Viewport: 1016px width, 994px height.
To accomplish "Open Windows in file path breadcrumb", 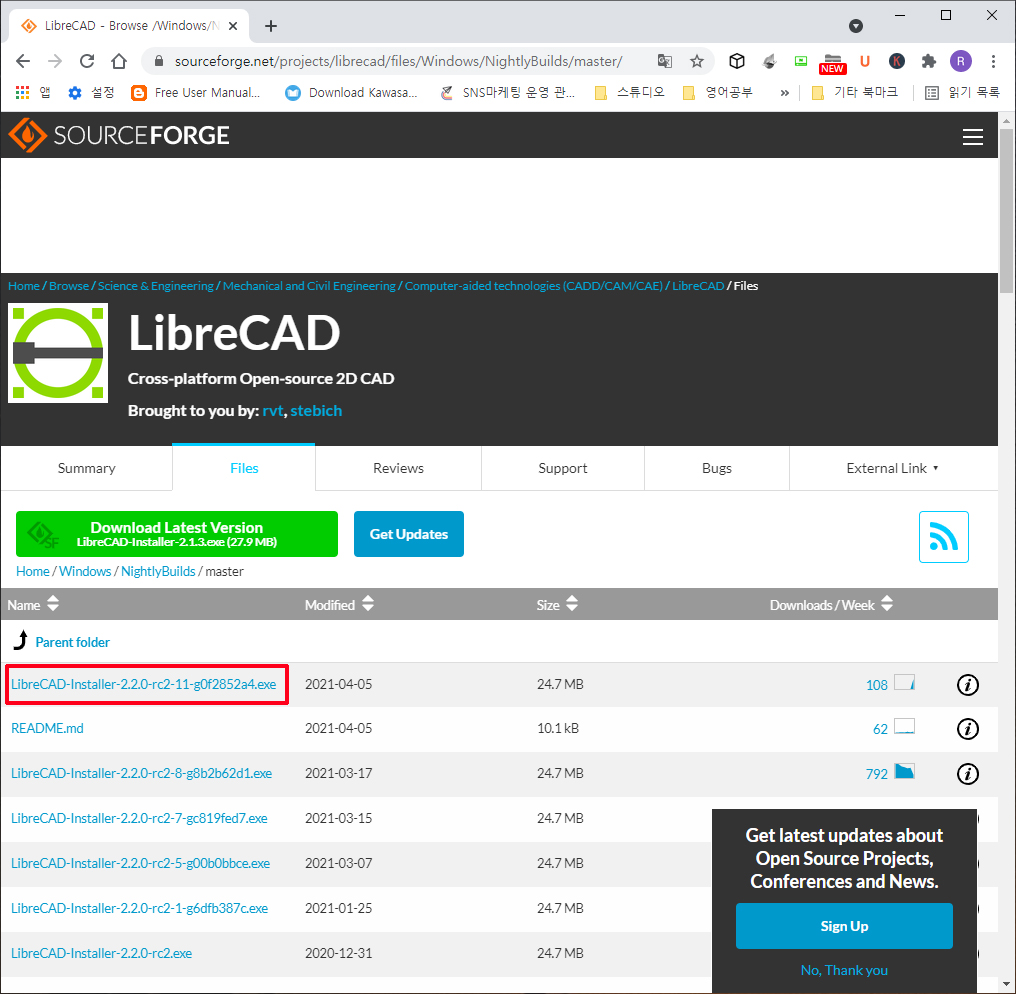I will pyautogui.click(x=85, y=572).
